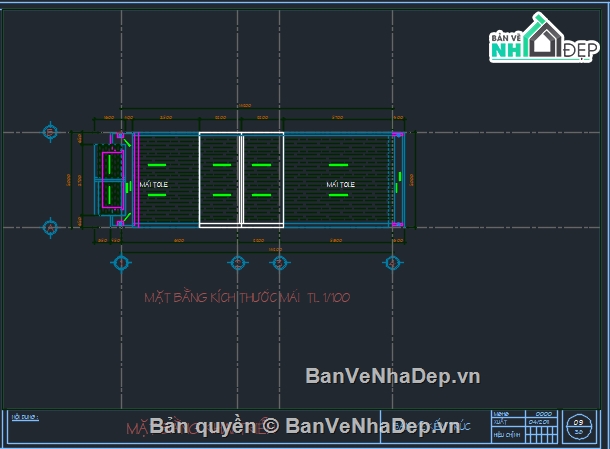The width and height of the screenshot is (610, 449).
Task: Select the right white roof panel rectangle
Action: 262,180
